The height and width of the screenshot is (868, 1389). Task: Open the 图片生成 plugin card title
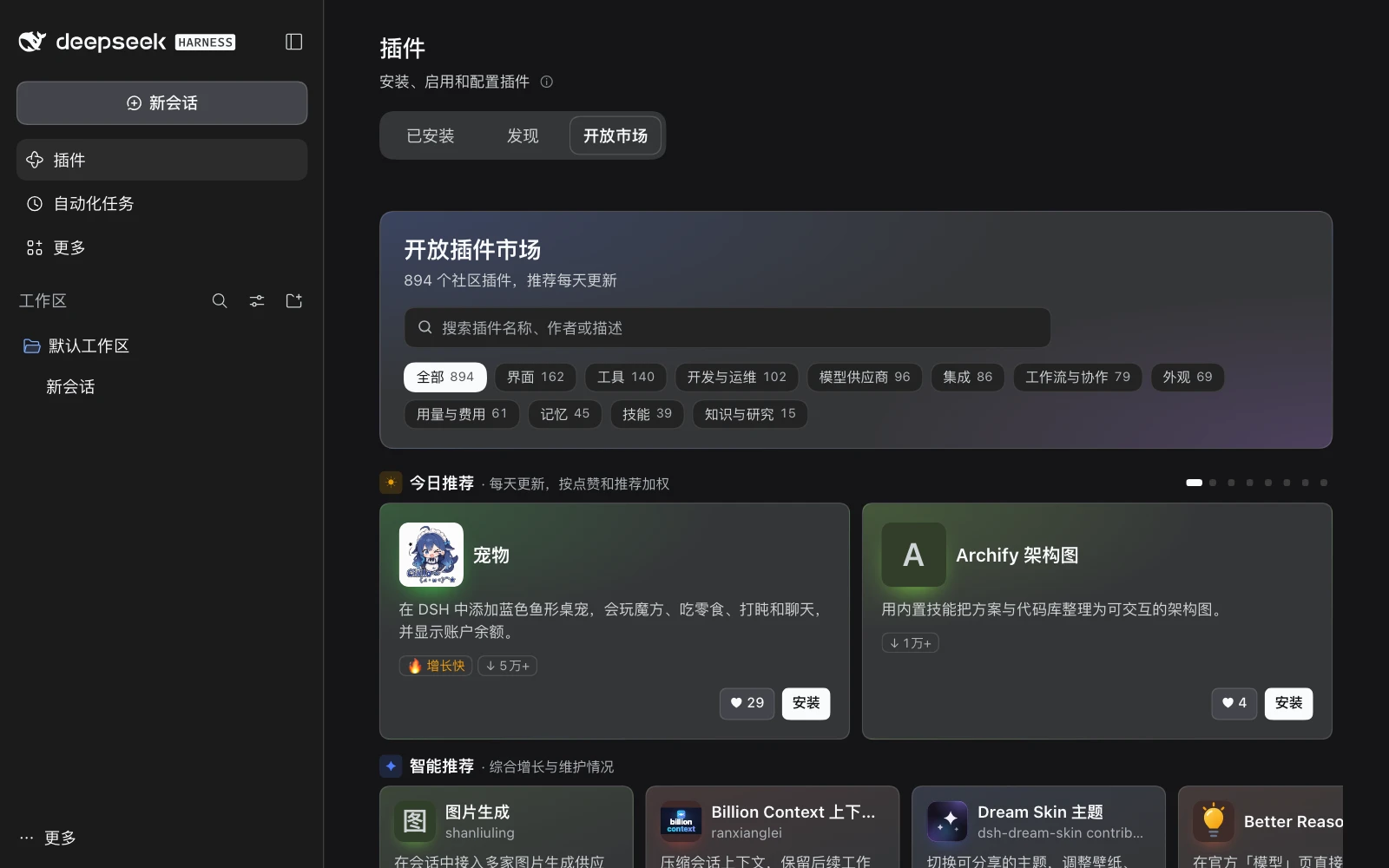[x=477, y=812]
